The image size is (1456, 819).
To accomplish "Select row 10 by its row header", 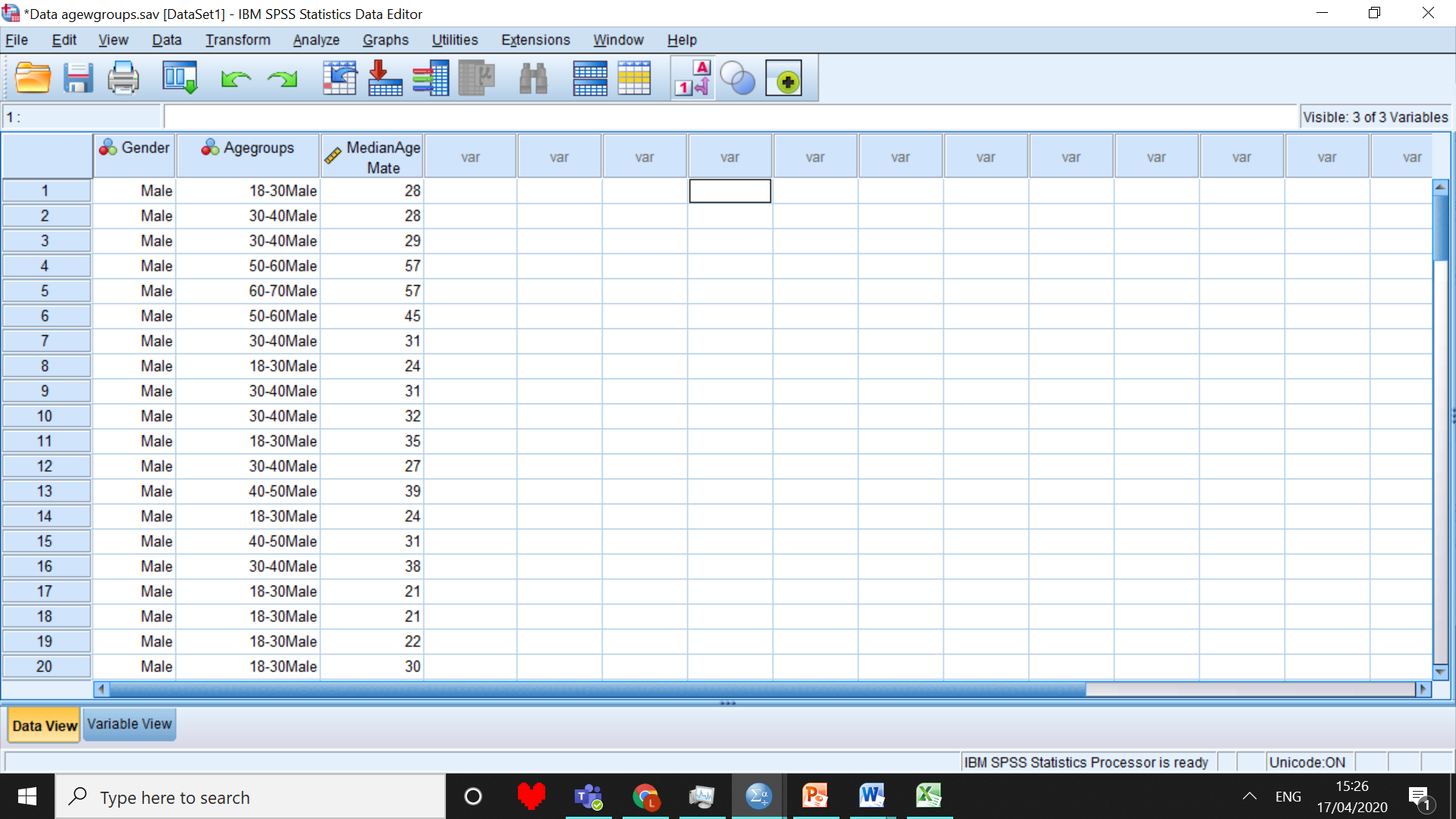I will click(45, 416).
